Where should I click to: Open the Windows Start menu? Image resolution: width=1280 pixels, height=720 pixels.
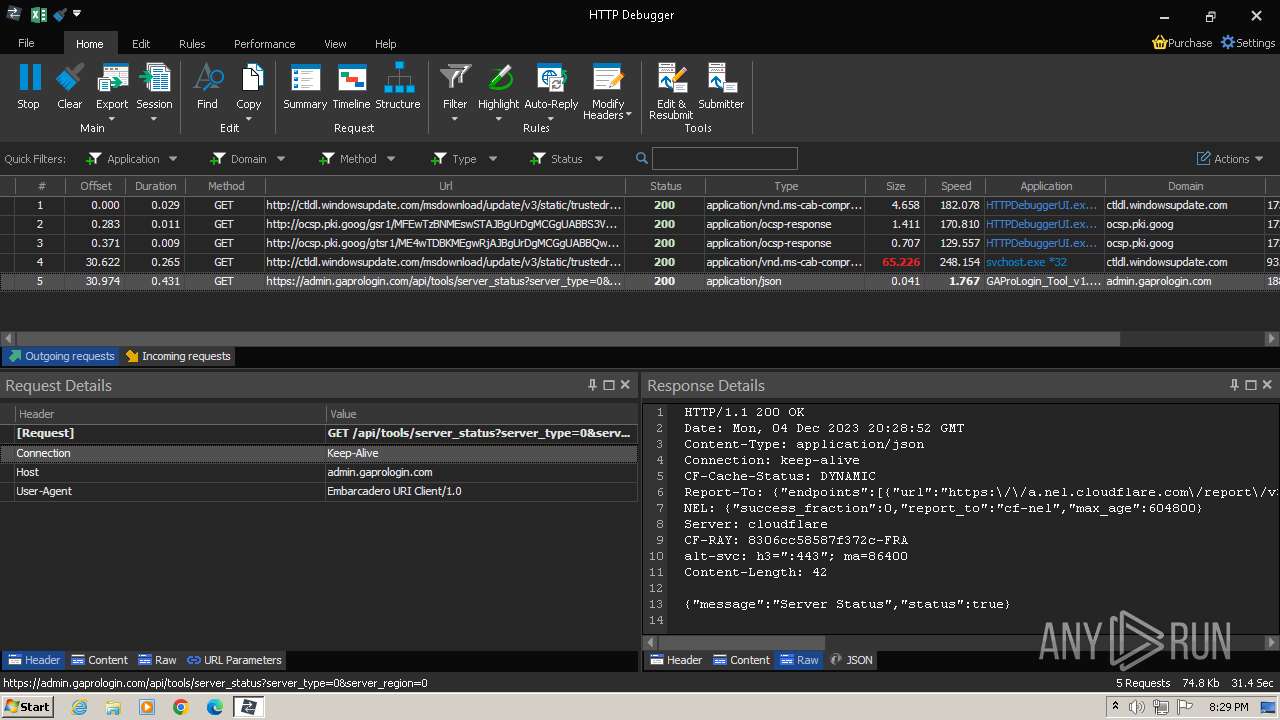pos(27,706)
